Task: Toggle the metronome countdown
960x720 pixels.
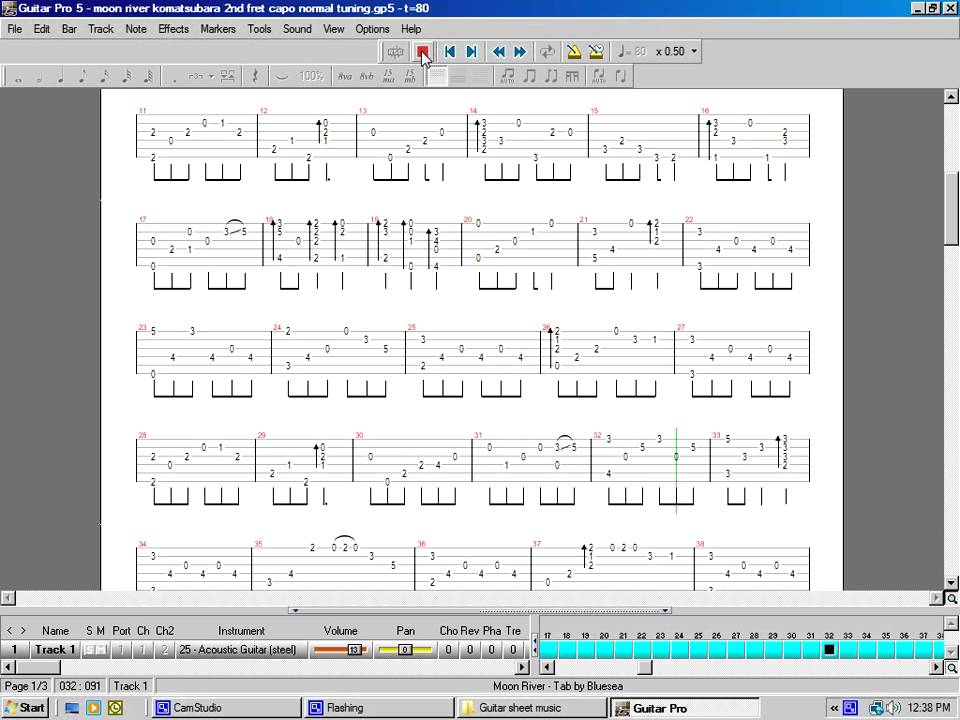Action: [596, 51]
